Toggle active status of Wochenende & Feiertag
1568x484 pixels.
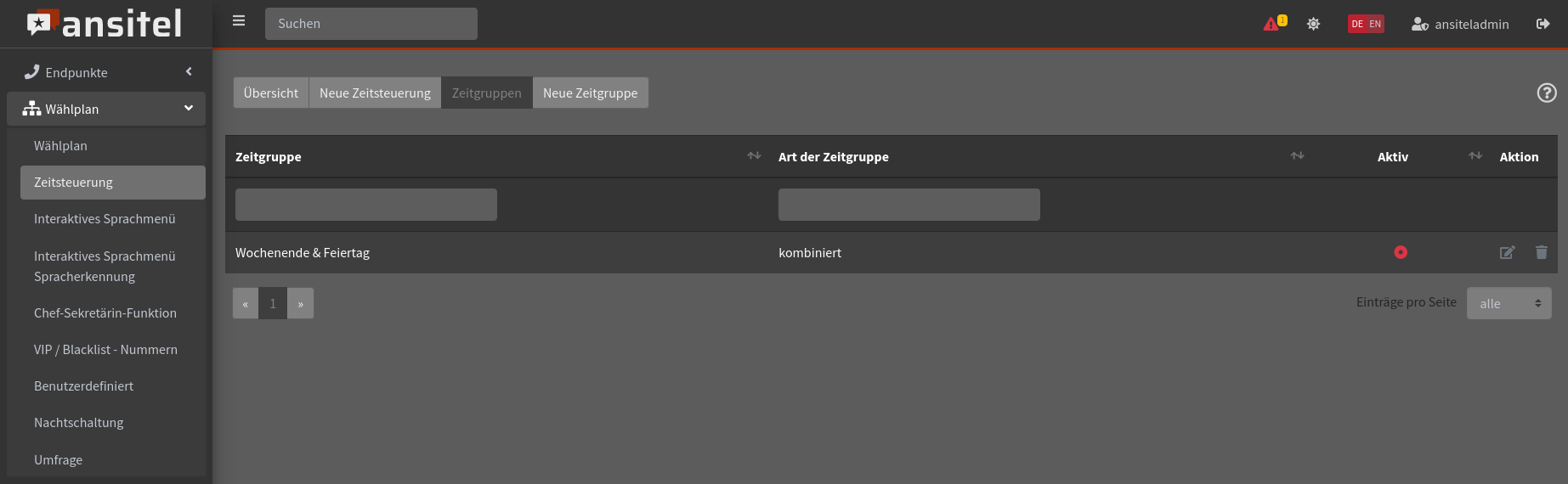(x=1401, y=252)
